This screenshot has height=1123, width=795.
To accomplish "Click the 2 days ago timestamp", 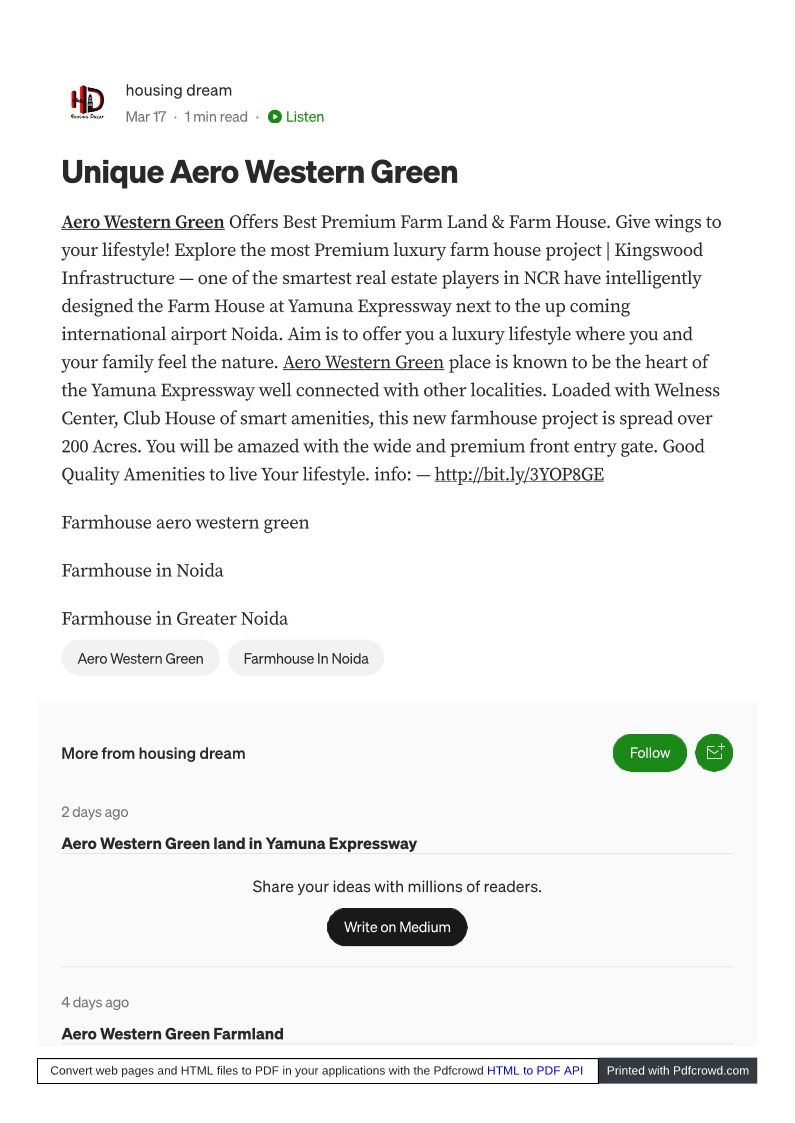I will tap(95, 811).
